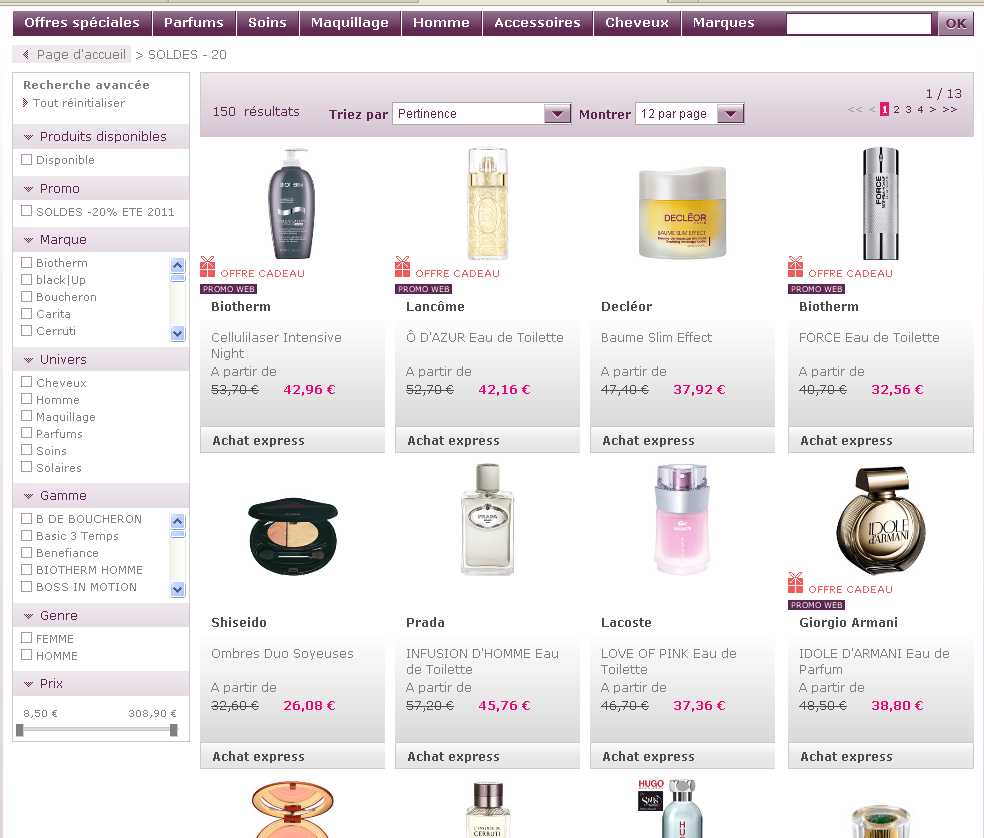Open the 12 par page dropdown

click(x=731, y=114)
